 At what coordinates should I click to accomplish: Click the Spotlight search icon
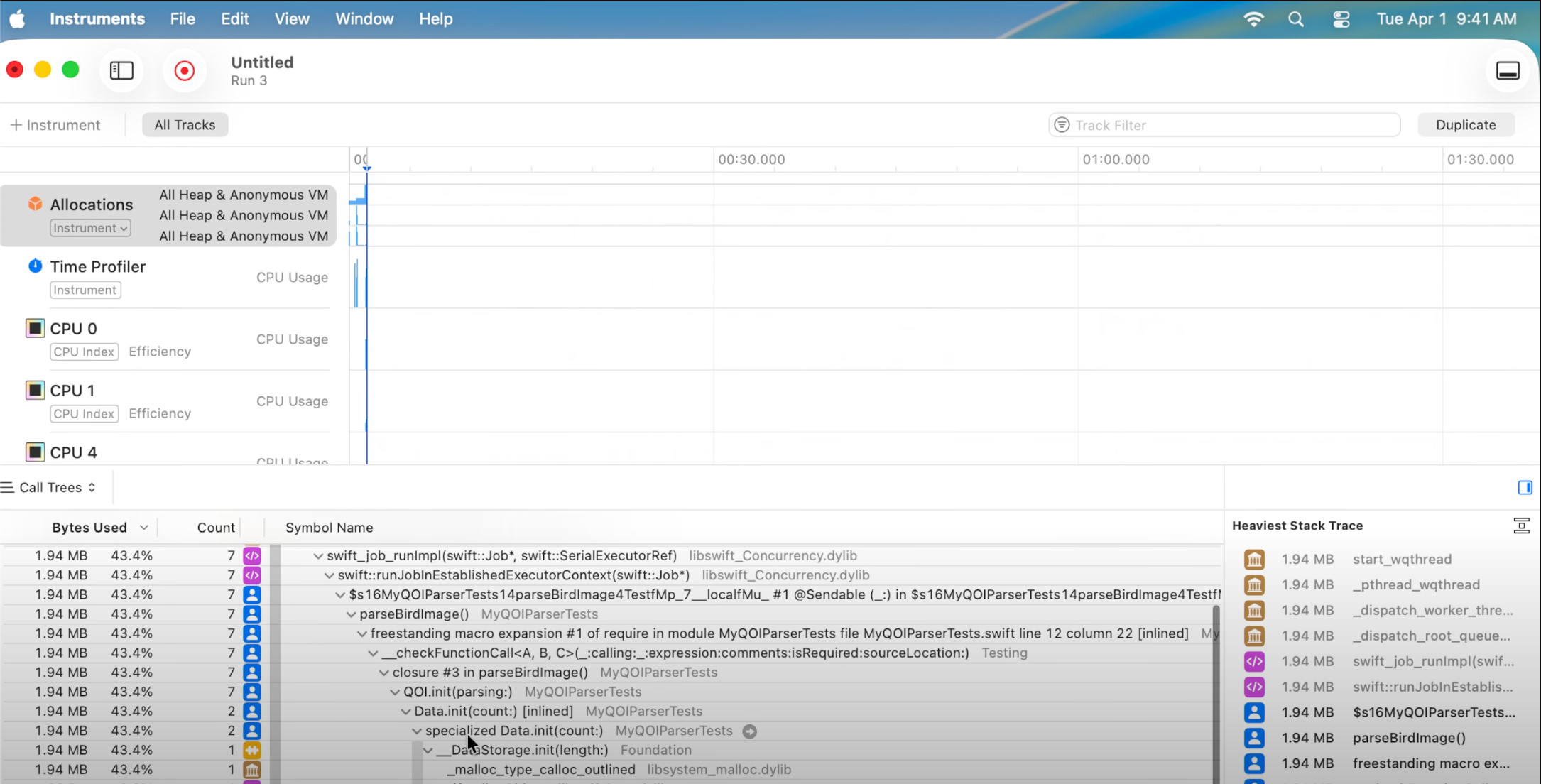(1295, 19)
